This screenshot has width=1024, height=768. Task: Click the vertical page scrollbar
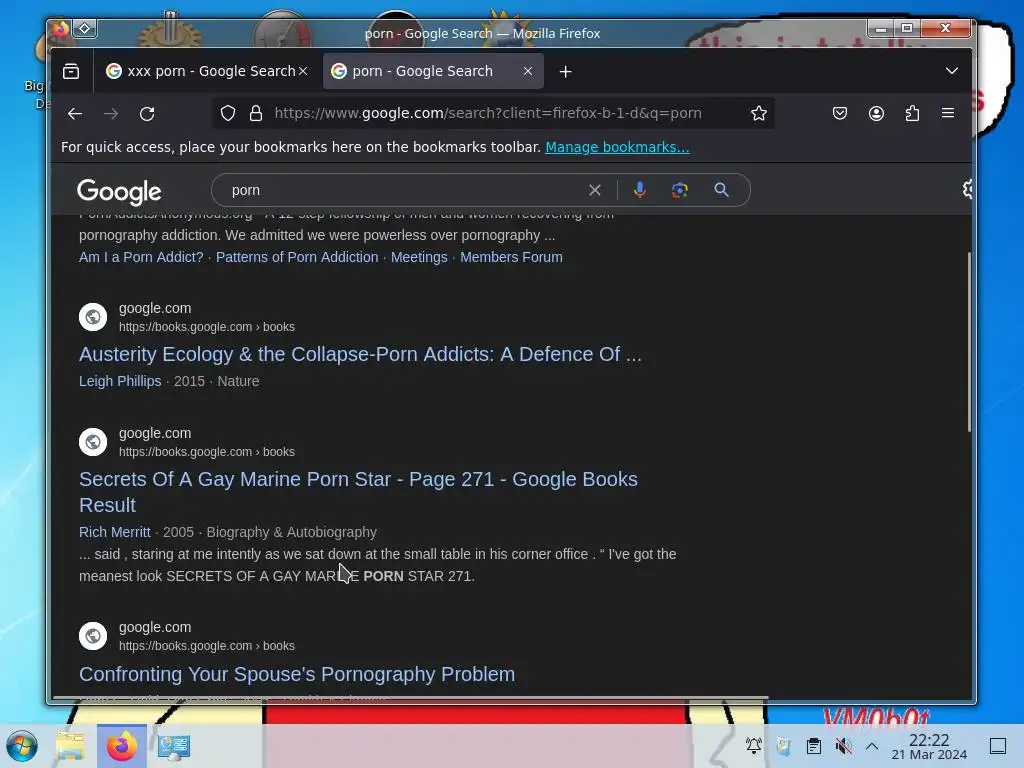tap(969, 342)
